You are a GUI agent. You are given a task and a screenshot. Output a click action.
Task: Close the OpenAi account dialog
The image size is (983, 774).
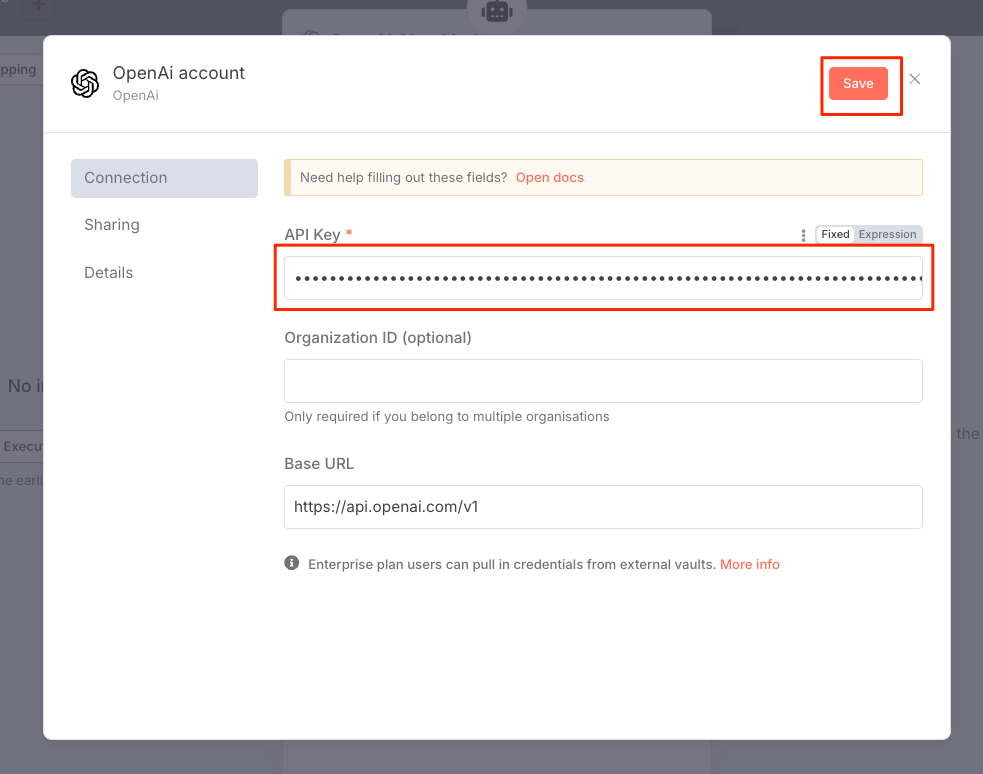coord(915,79)
